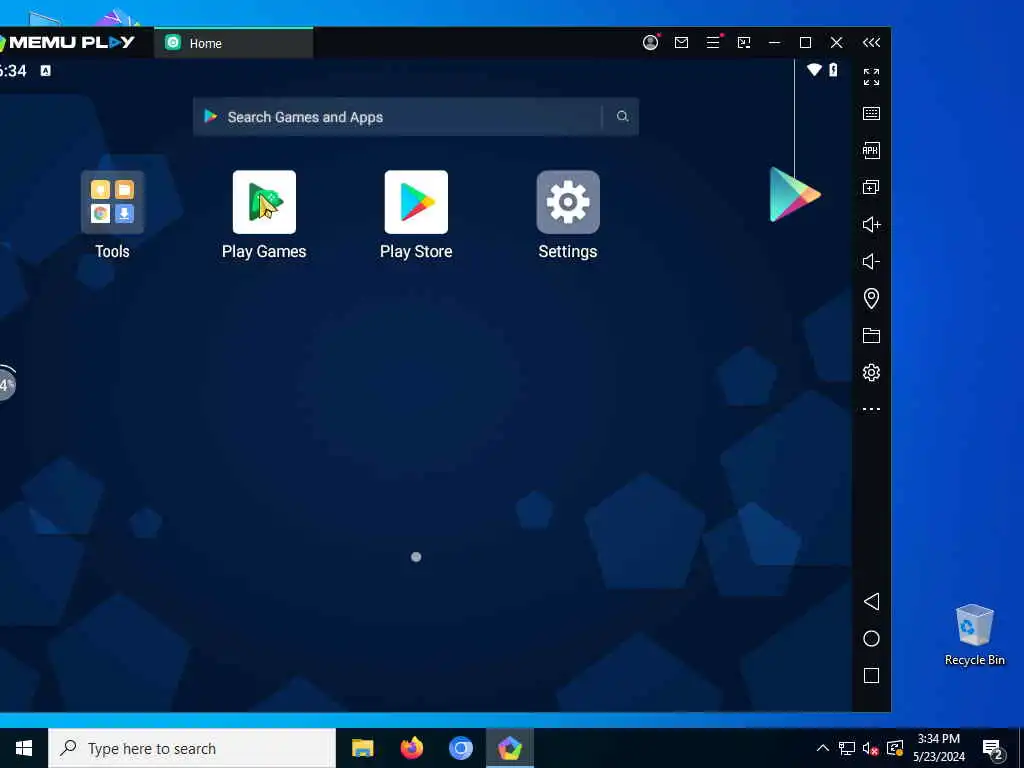This screenshot has height=768, width=1024.
Task: Open MEmu system settings gear in sidebar
Action: click(x=871, y=372)
